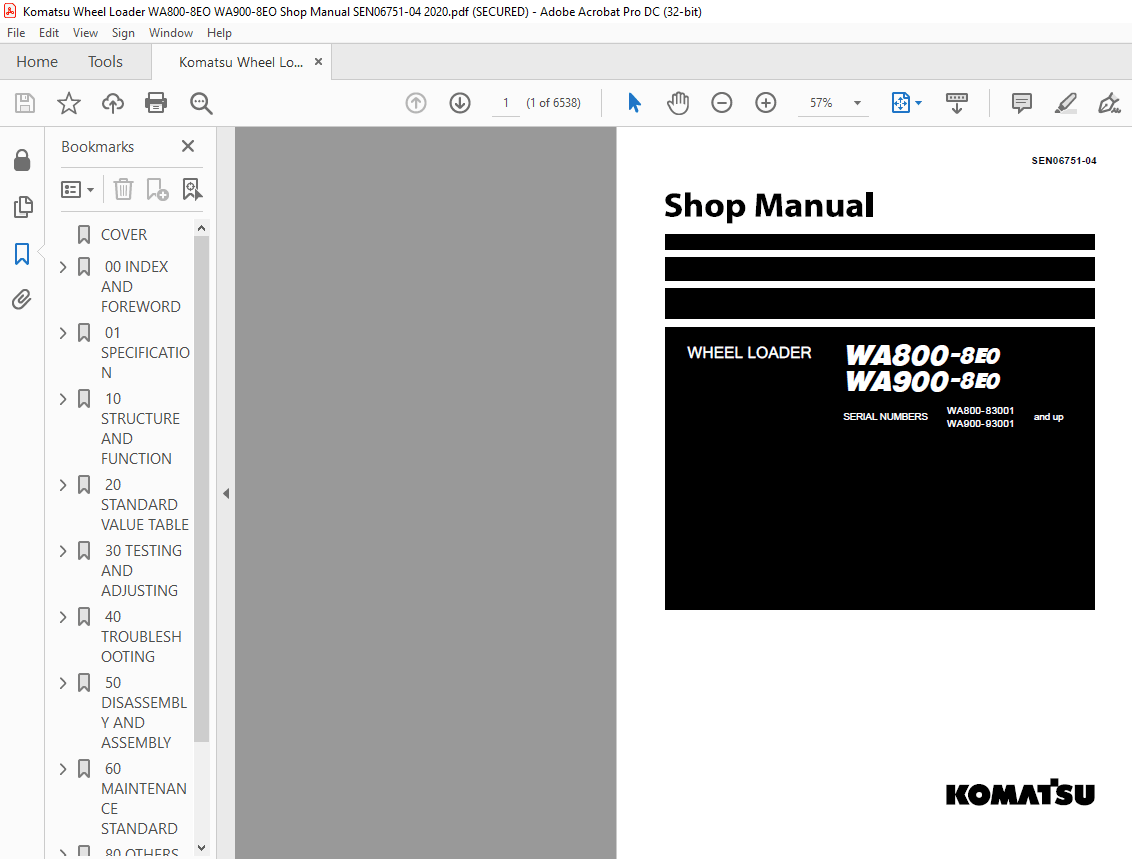Open Find with the magnifier icon
The width and height of the screenshot is (1132, 859).
click(201, 102)
